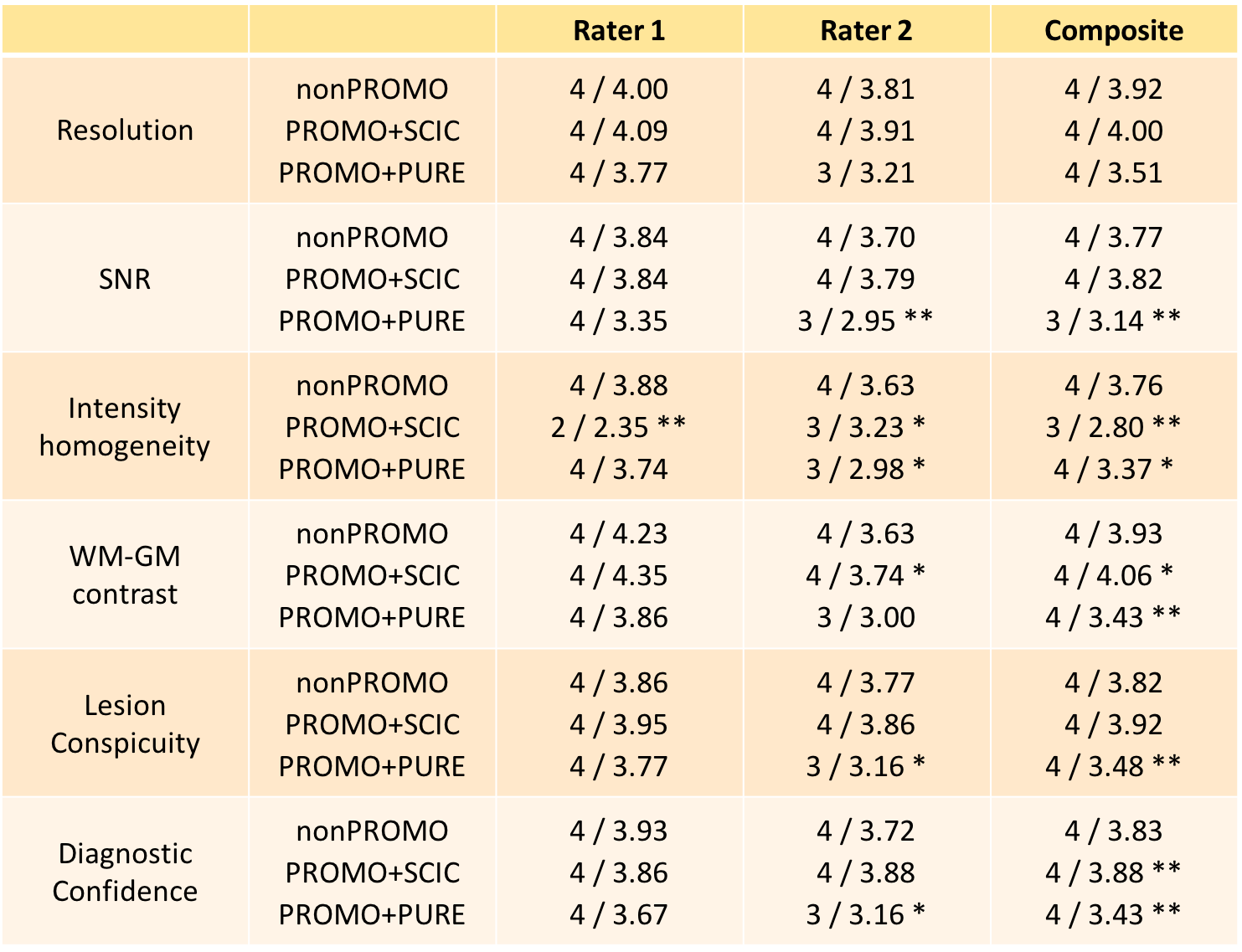This screenshot has height=952, width=1242.
Task: Select nonPROMO in the SNR group
Action: point(372,237)
